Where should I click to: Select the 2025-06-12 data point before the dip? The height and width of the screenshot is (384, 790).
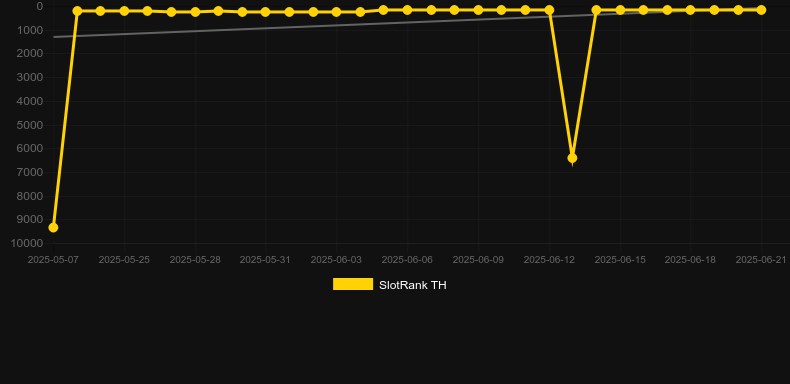point(549,10)
